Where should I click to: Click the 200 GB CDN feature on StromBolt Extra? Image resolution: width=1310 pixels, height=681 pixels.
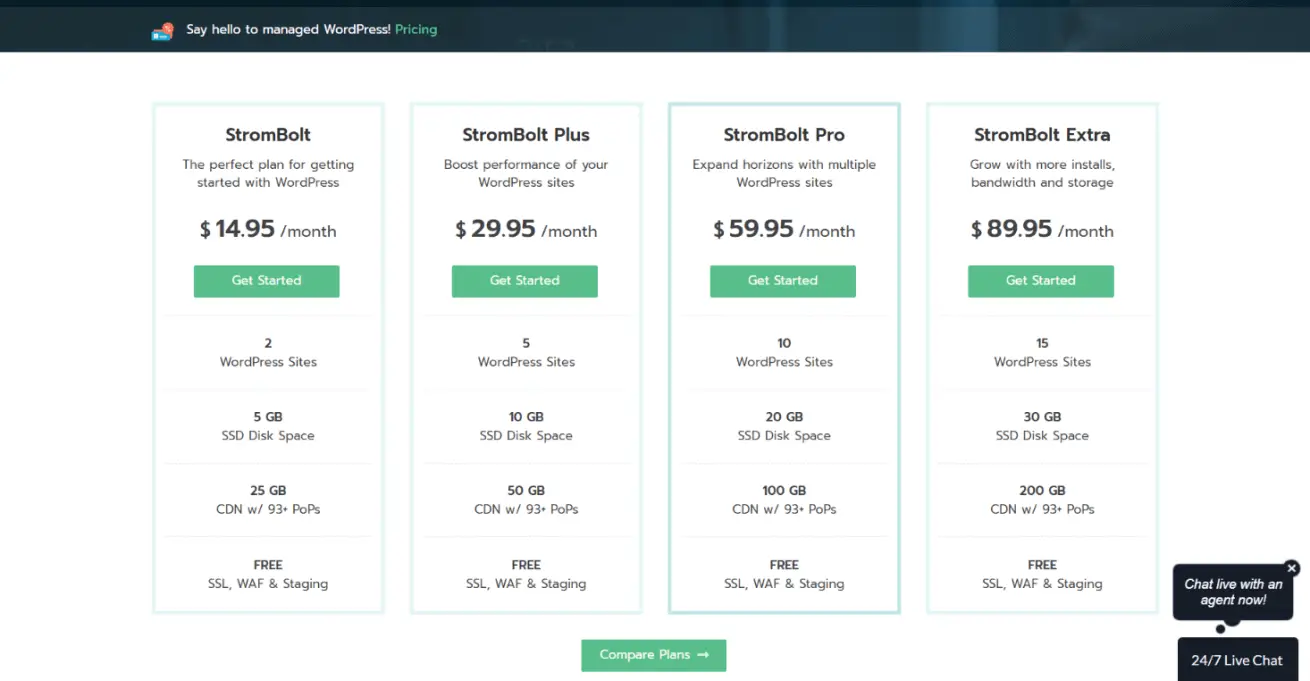tap(1042, 499)
